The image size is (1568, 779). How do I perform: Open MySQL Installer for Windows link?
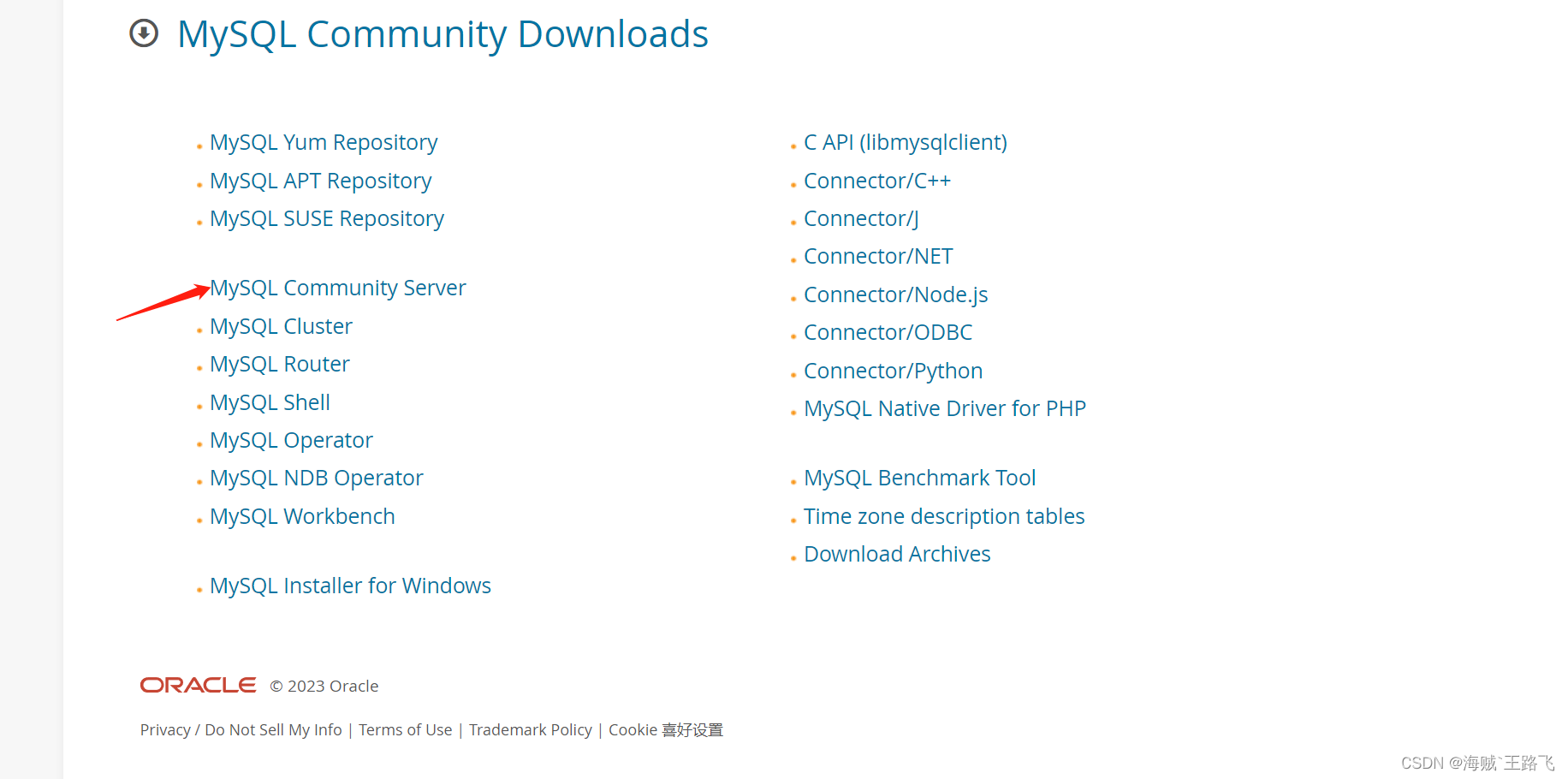coord(350,586)
